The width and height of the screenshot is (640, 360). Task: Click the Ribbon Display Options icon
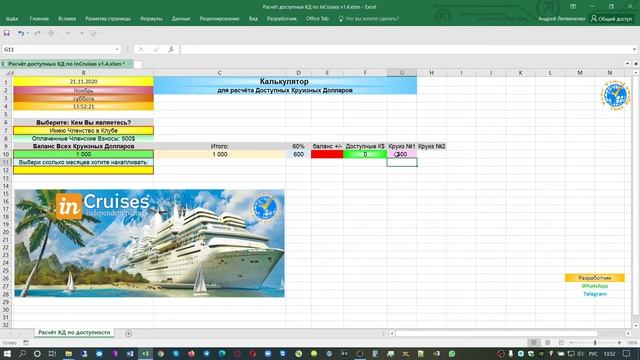point(573,7)
